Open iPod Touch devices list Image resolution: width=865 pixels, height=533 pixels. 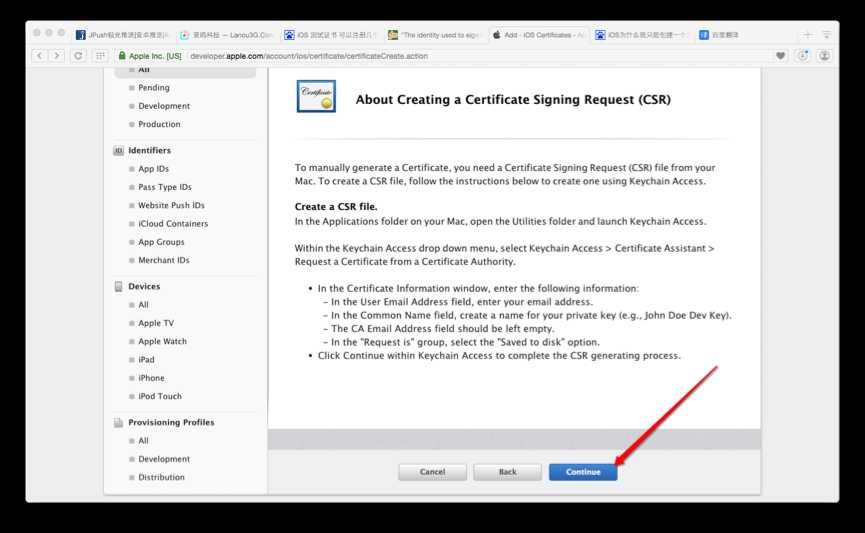coord(160,396)
